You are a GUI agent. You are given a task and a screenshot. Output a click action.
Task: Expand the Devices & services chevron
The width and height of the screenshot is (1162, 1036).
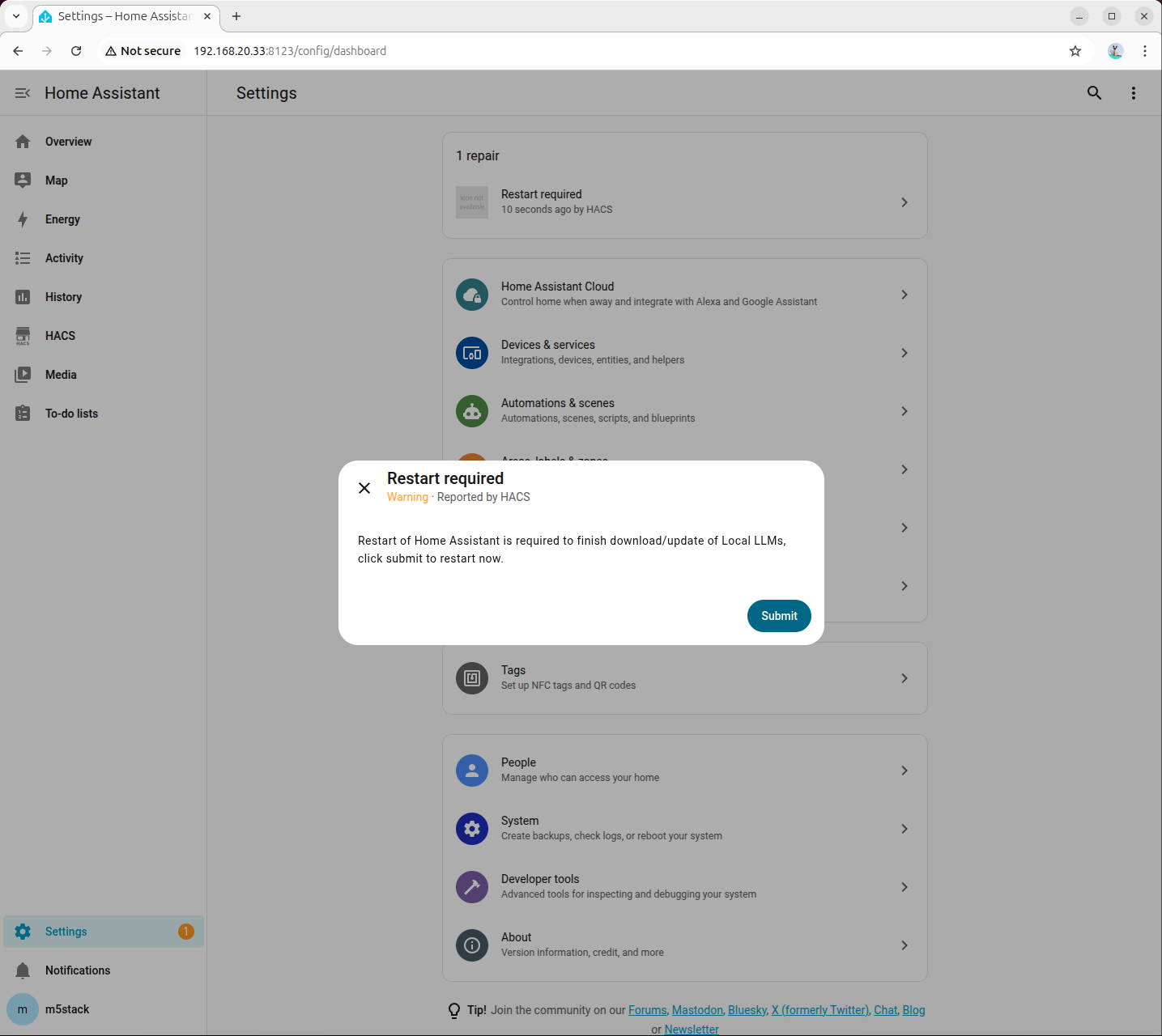[904, 353]
